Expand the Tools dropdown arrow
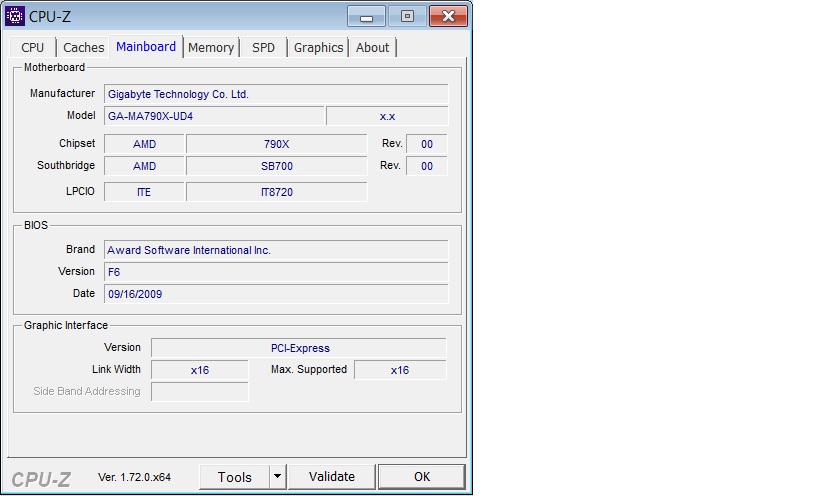Image resolution: width=838 pixels, height=496 pixels. (x=277, y=477)
